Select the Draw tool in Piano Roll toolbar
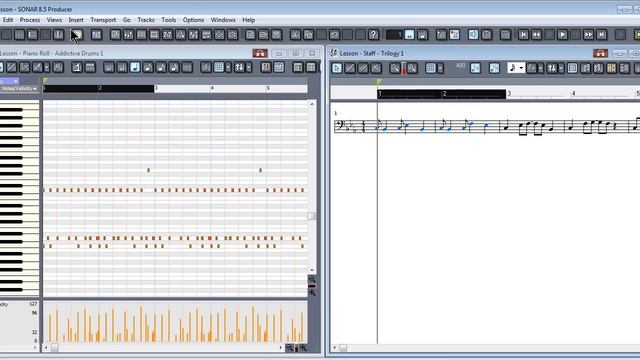Viewport: 640px width, 360px height. pyautogui.click(x=11, y=67)
